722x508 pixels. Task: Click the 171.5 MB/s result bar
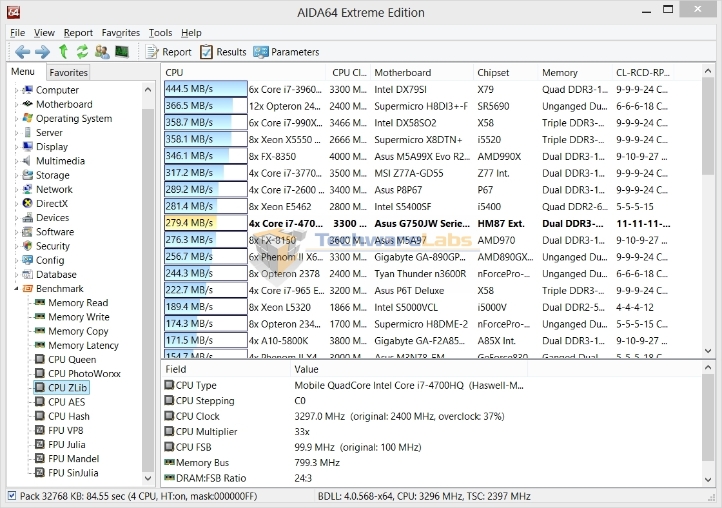click(205, 340)
